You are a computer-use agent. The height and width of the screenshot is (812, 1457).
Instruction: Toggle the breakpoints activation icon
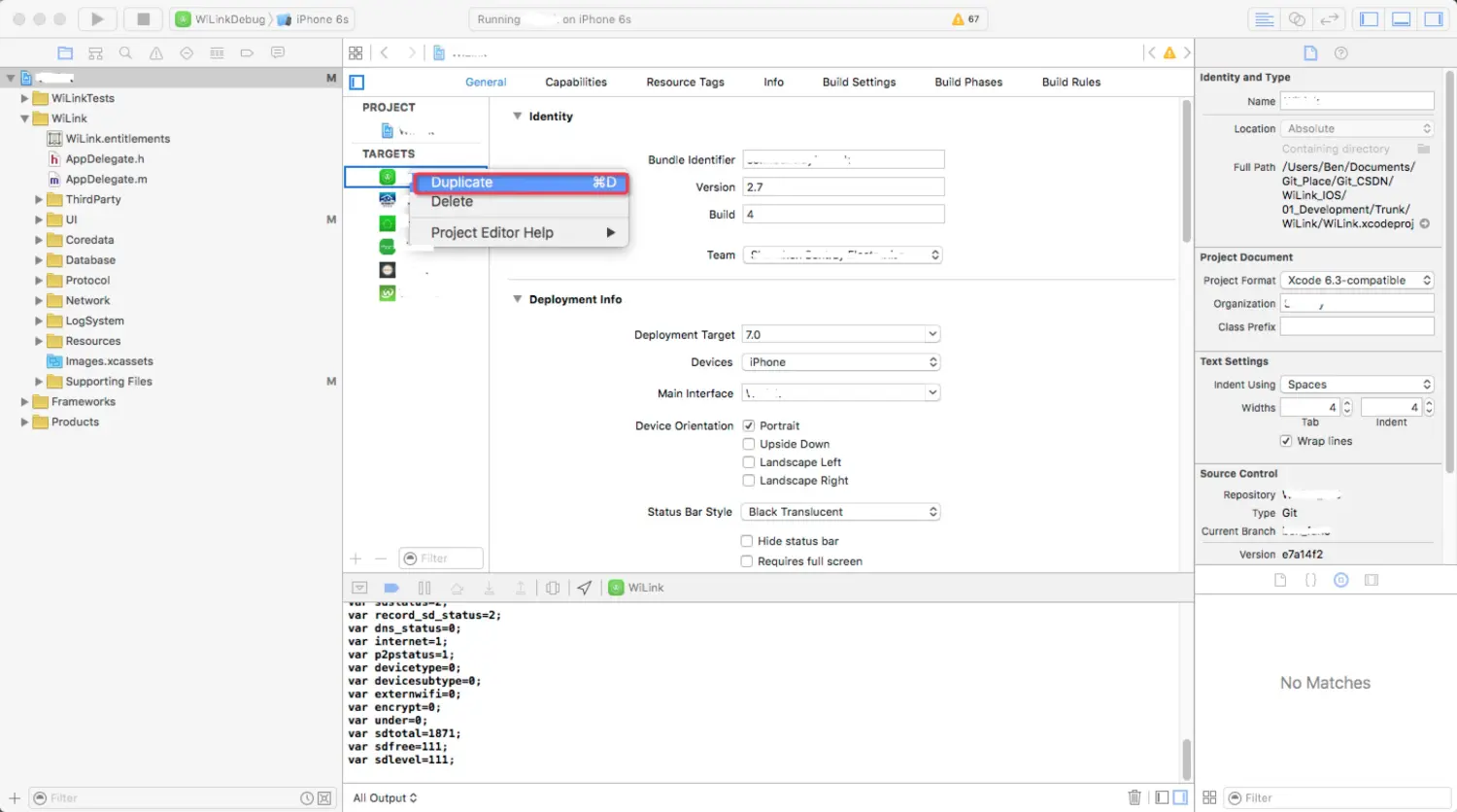[x=391, y=588]
